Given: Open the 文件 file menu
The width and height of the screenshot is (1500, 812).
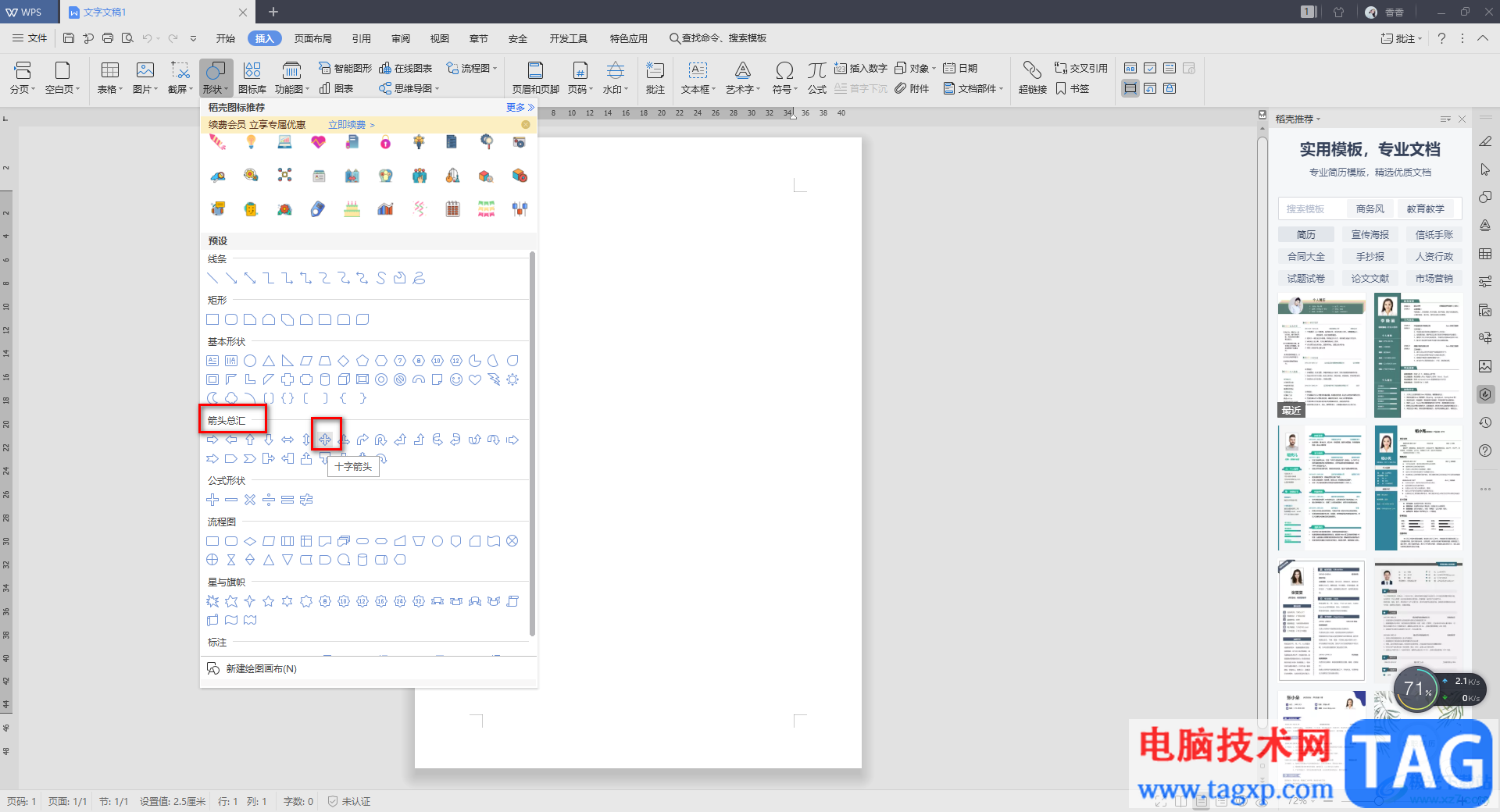Looking at the screenshot, I should (30, 38).
